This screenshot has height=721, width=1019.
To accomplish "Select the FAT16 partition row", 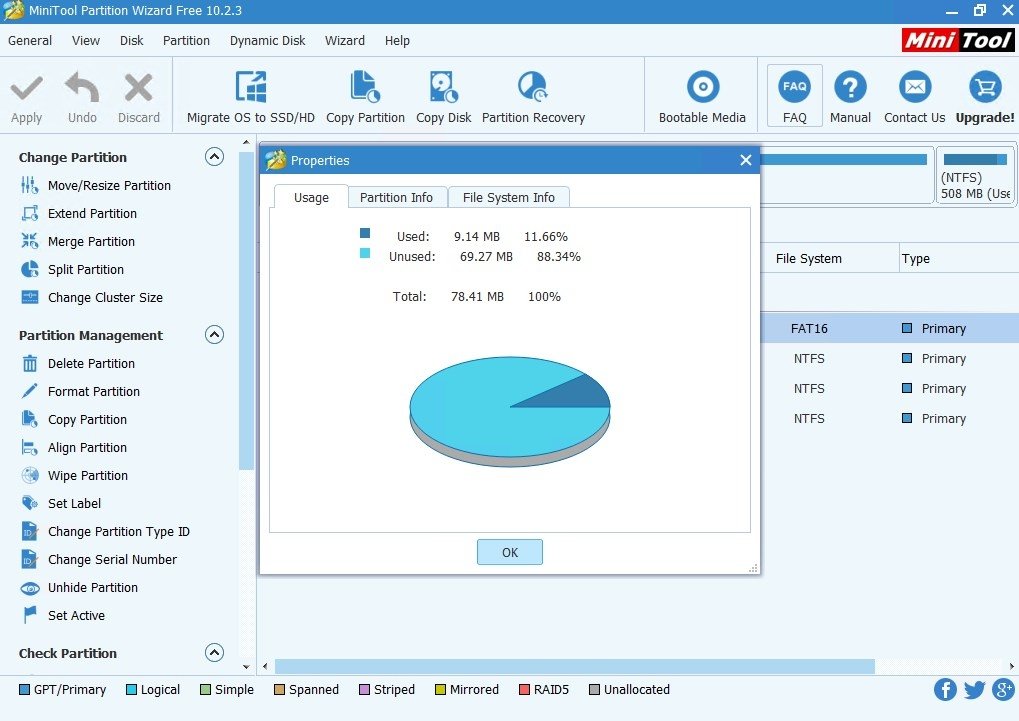I will 890,328.
